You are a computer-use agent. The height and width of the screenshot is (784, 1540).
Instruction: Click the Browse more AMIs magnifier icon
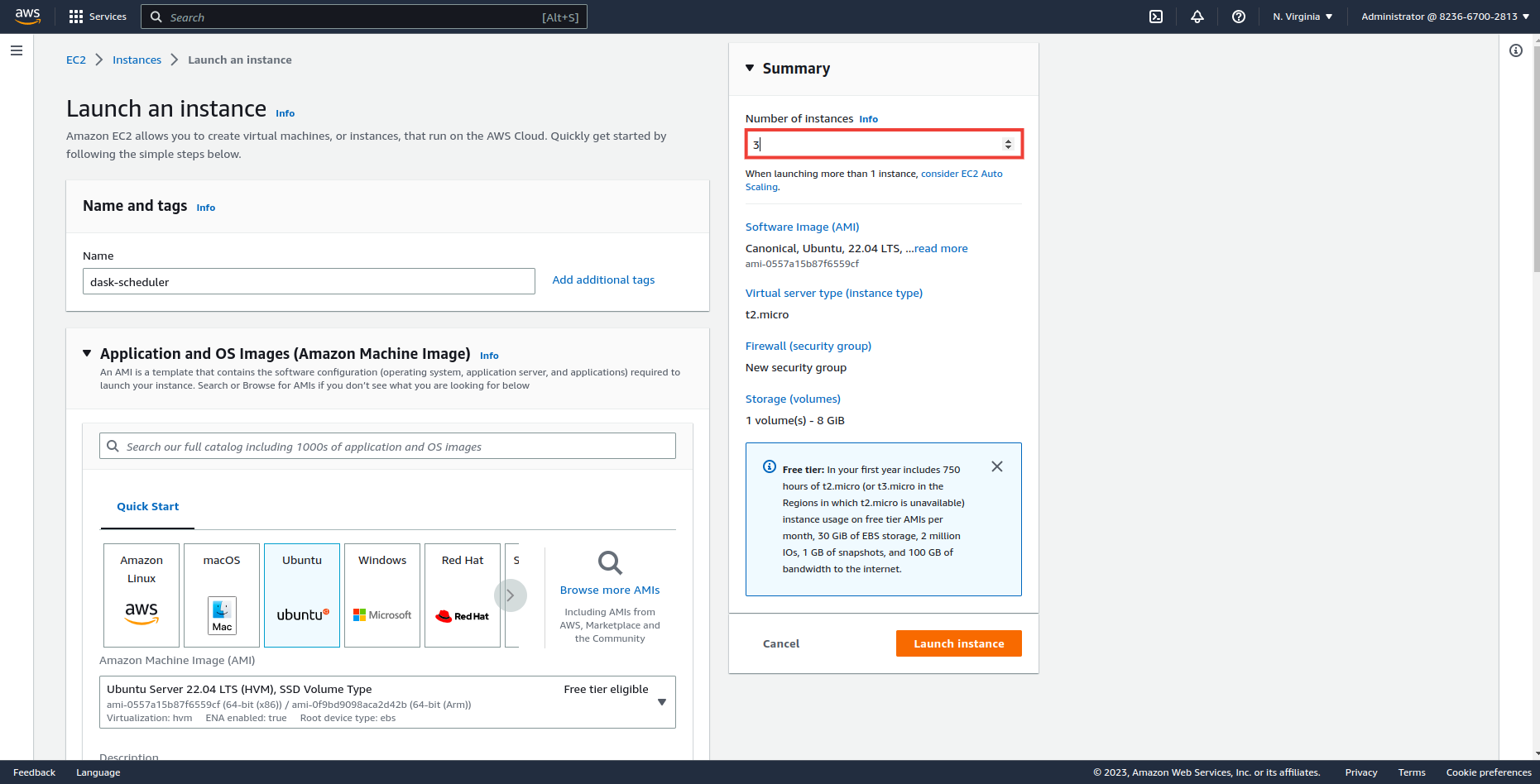(x=610, y=563)
